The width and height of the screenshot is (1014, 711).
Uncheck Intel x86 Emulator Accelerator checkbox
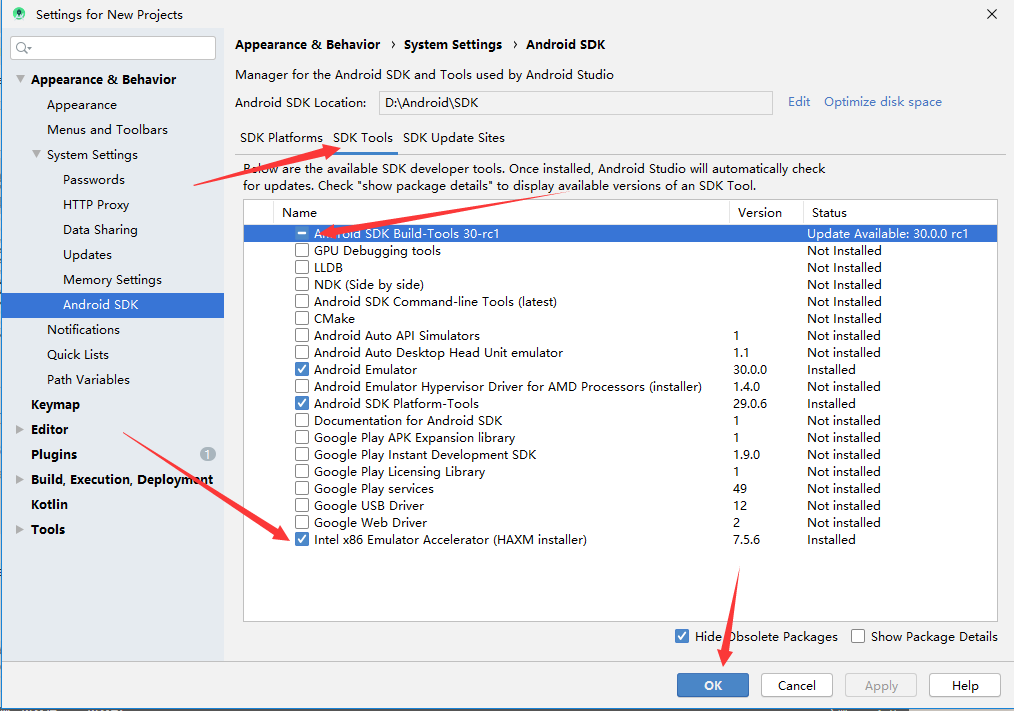pos(302,540)
